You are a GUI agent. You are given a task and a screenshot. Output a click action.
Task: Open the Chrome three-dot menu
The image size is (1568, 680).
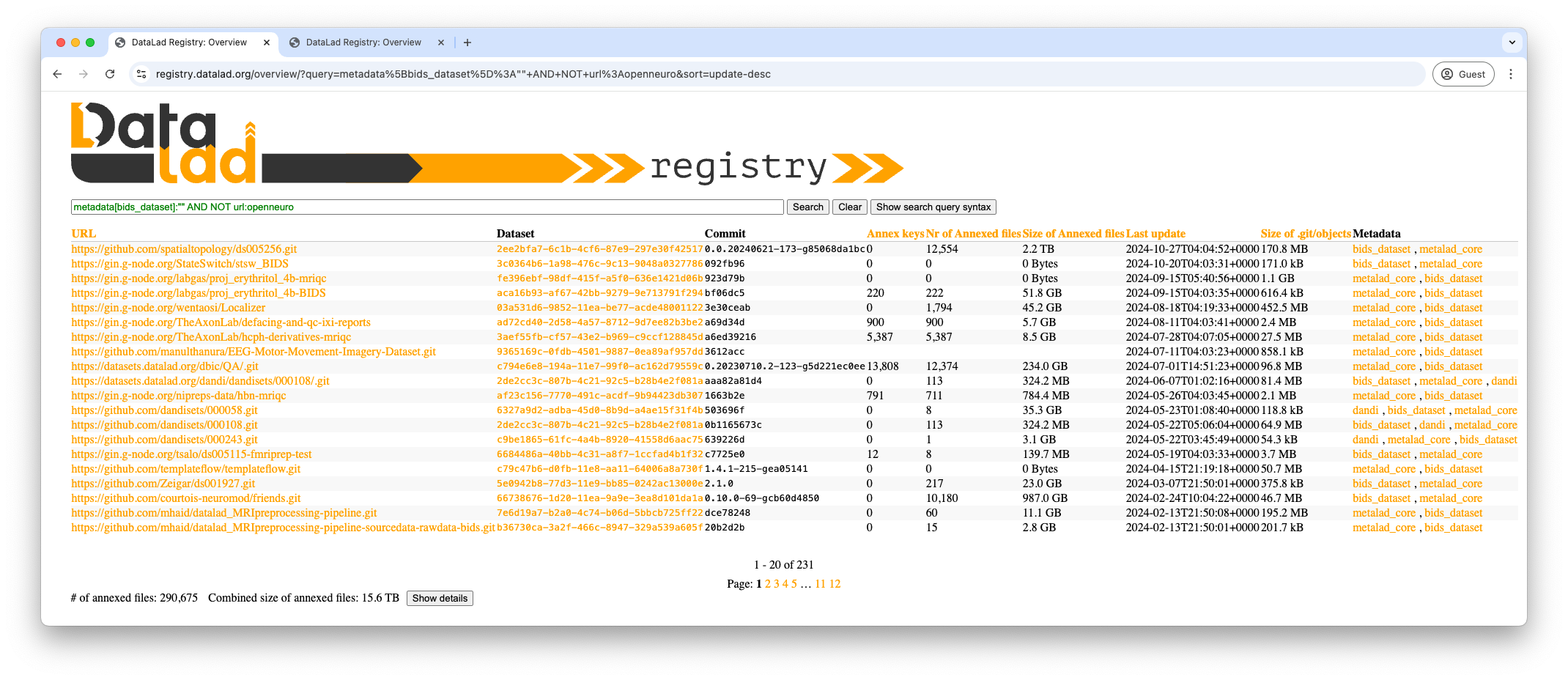tap(1510, 74)
